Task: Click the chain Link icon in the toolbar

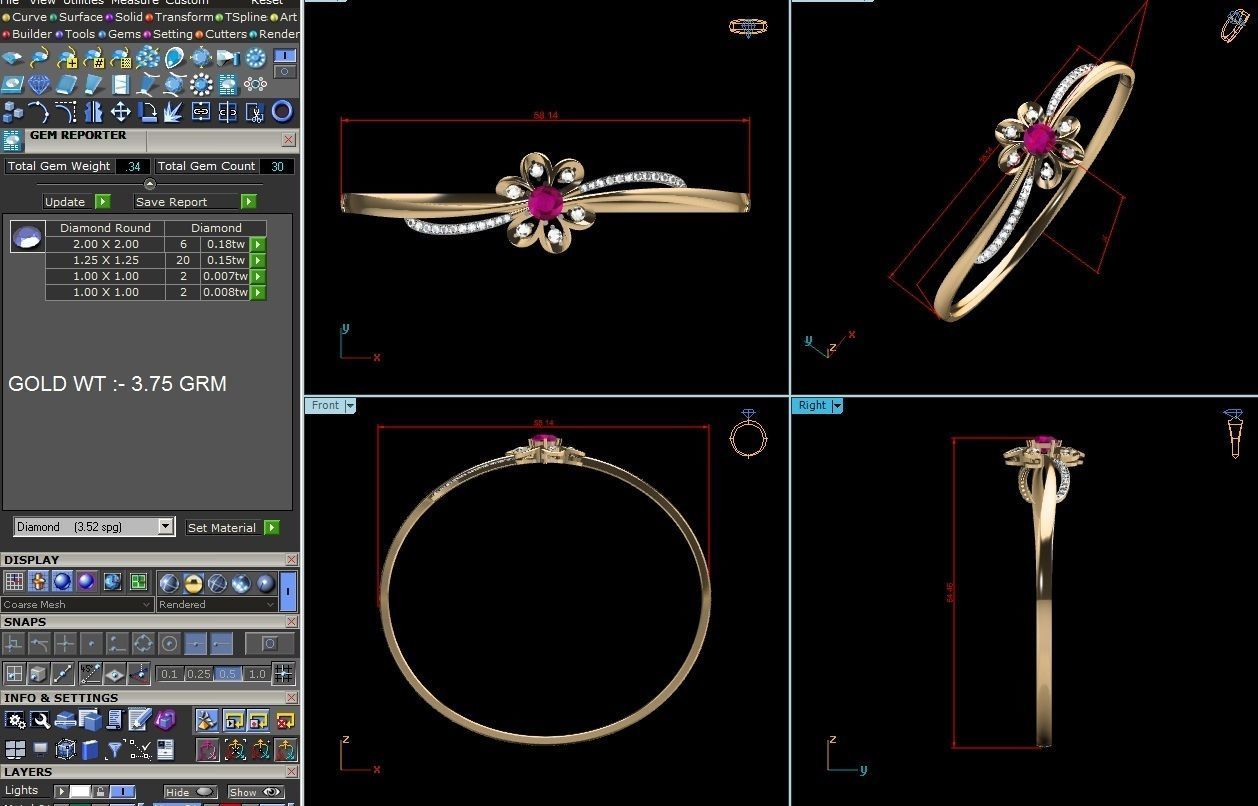Action: click(x=201, y=111)
